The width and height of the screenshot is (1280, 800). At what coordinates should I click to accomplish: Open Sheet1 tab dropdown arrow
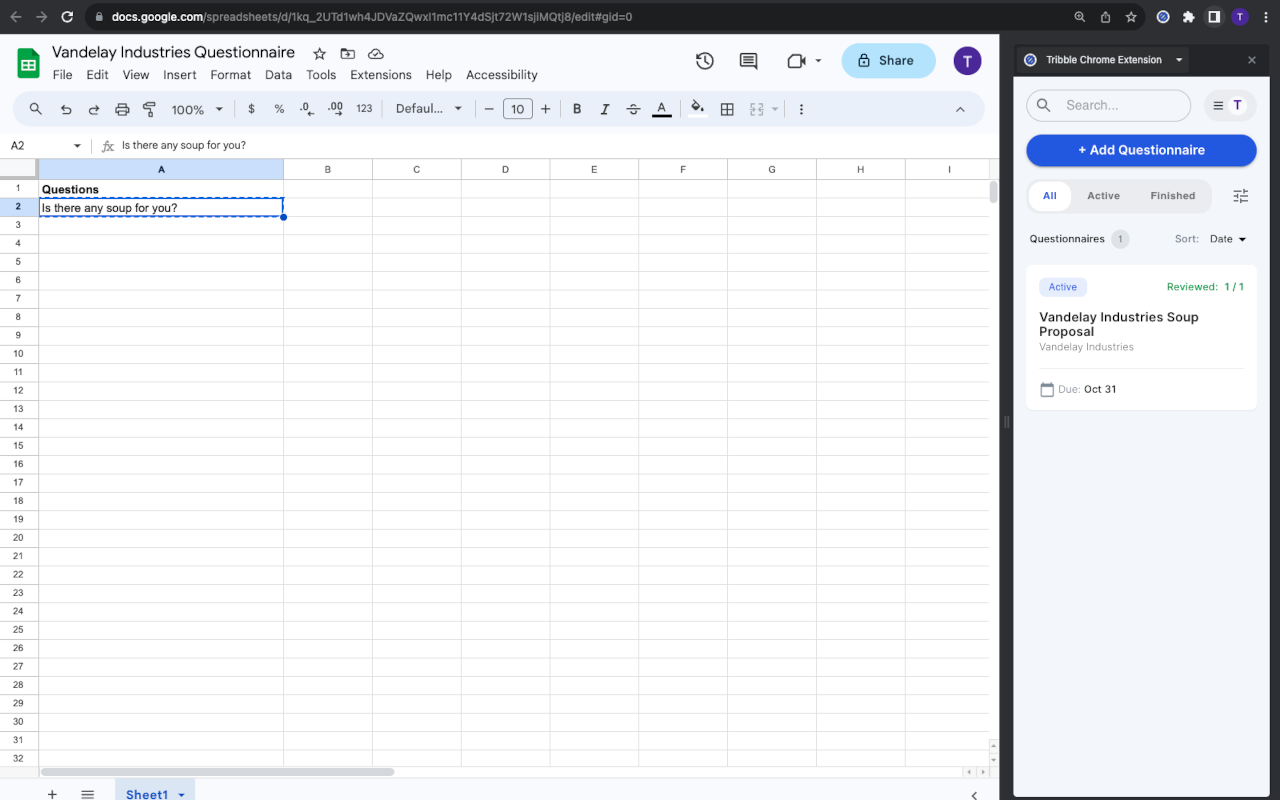181,795
